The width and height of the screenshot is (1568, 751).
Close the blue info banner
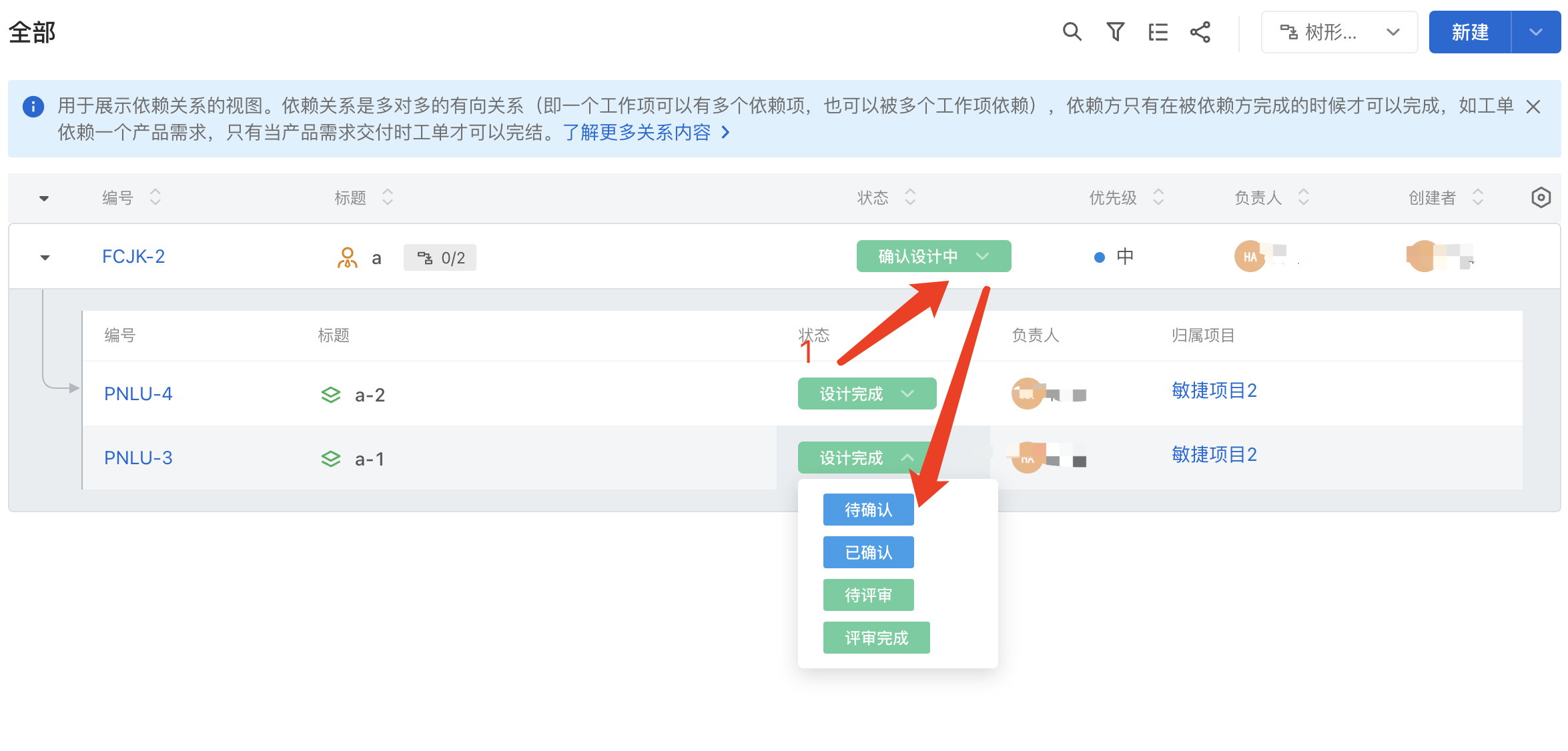tap(1533, 107)
